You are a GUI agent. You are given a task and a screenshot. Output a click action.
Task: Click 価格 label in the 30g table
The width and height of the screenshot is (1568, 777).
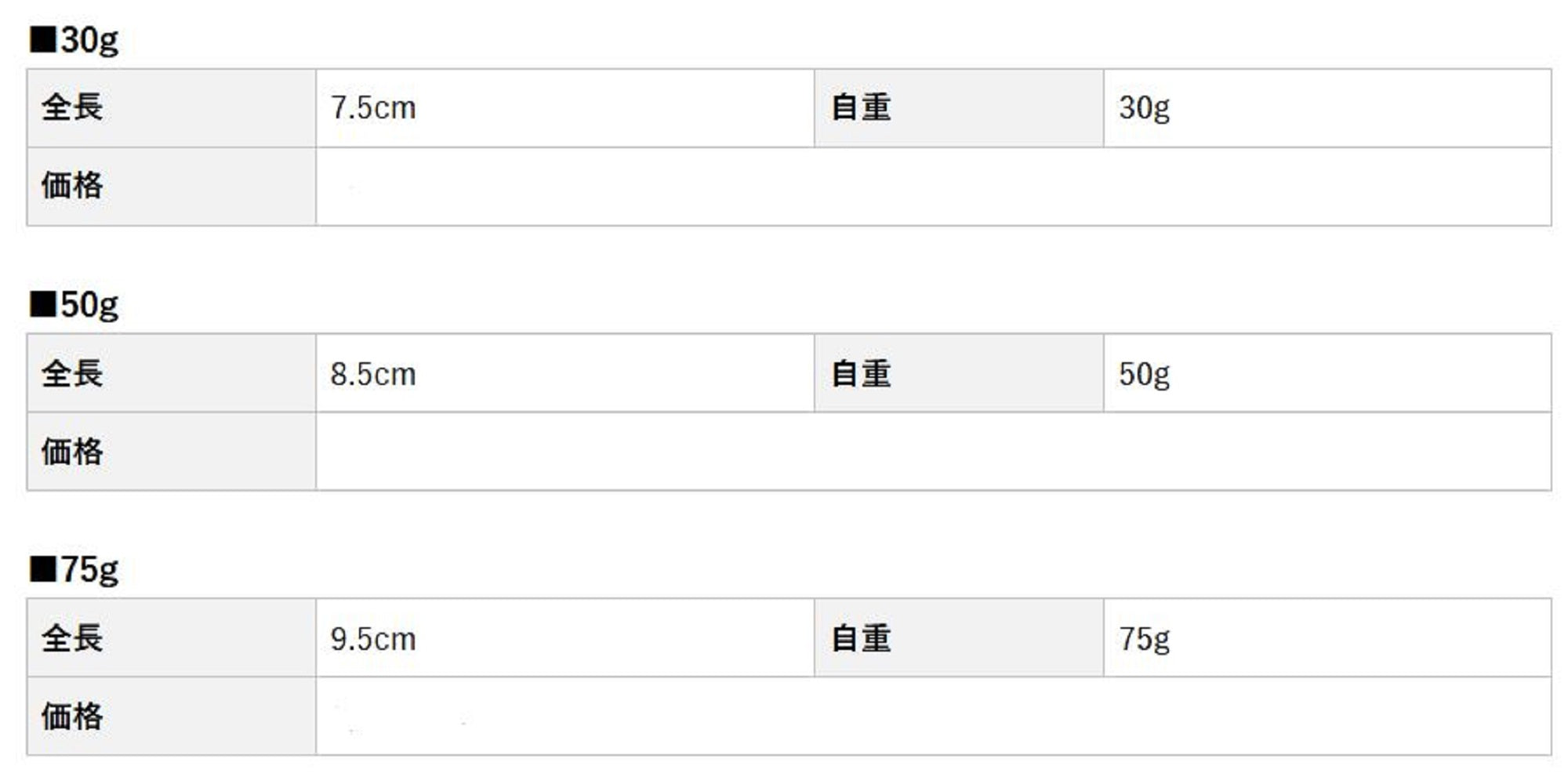72,186
